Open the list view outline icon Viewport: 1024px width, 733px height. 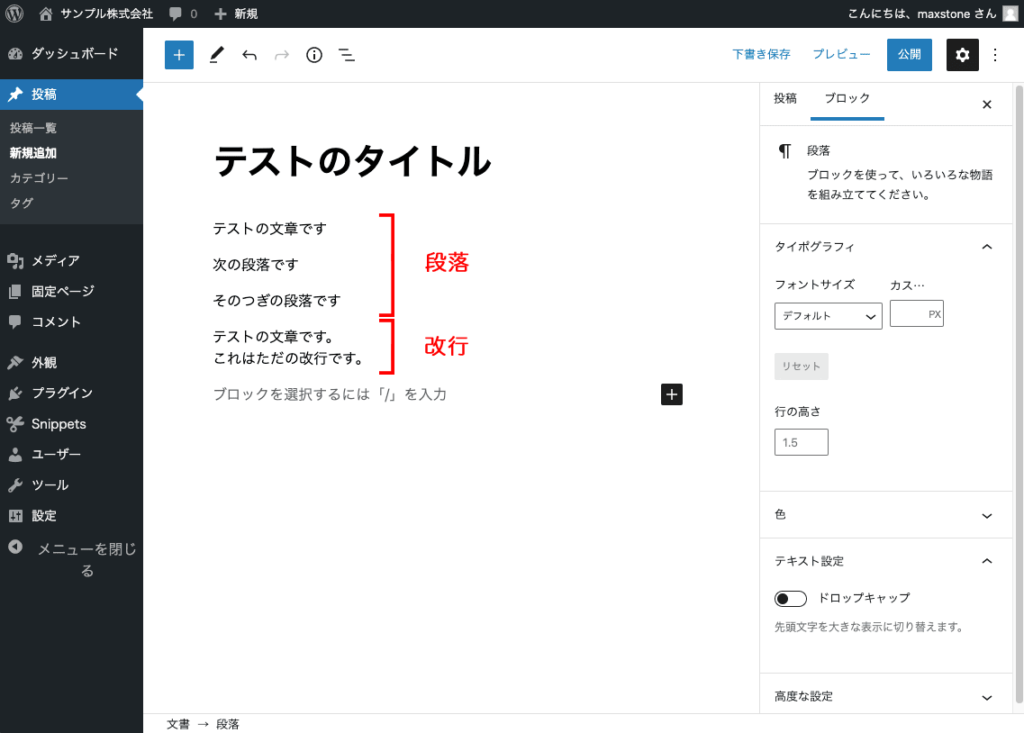pyautogui.click(x=347, y=55)
